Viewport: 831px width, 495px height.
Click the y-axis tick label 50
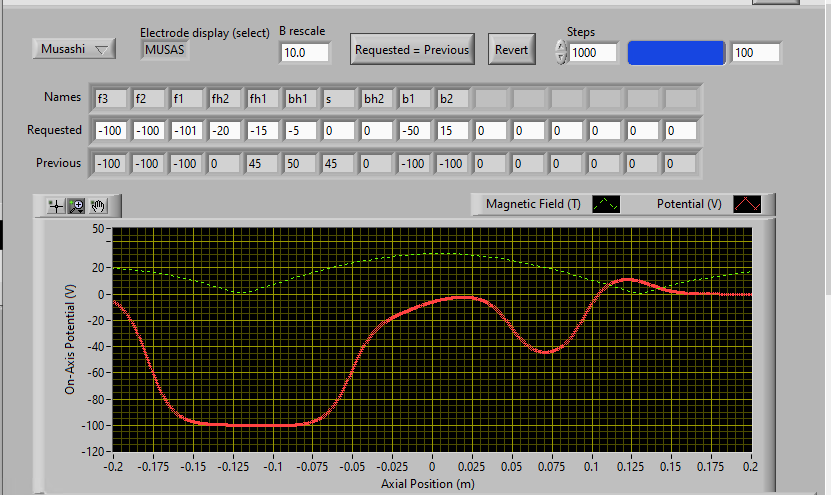click(99, 229)
